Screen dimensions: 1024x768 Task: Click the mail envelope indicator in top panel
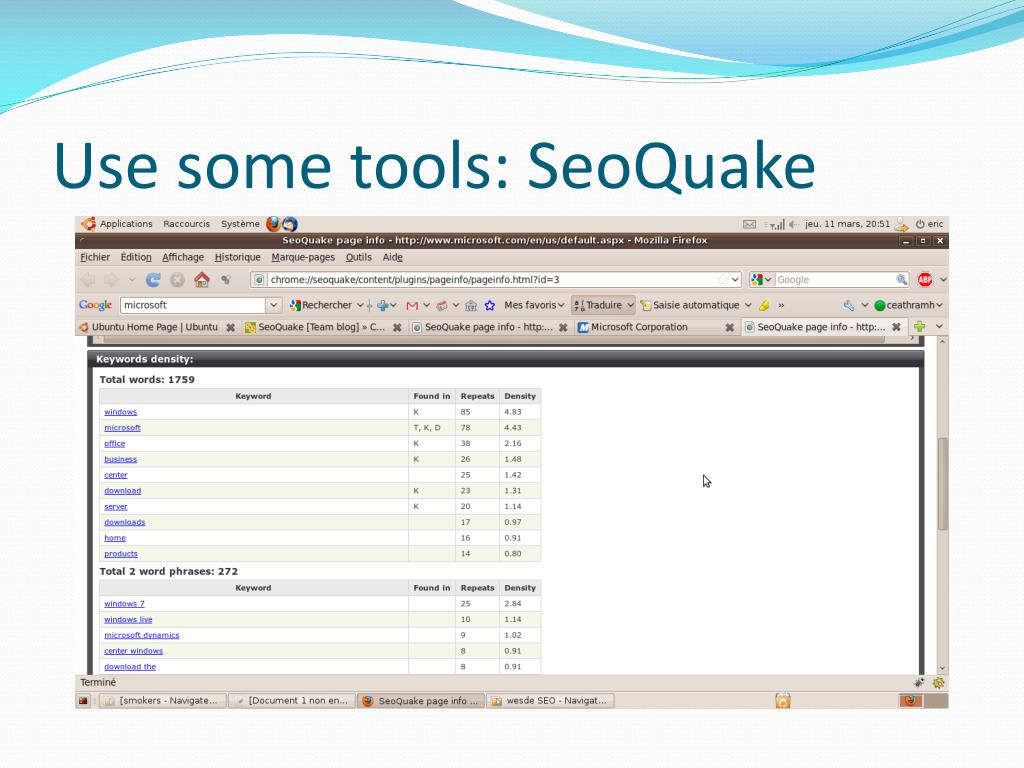[750, 224]
